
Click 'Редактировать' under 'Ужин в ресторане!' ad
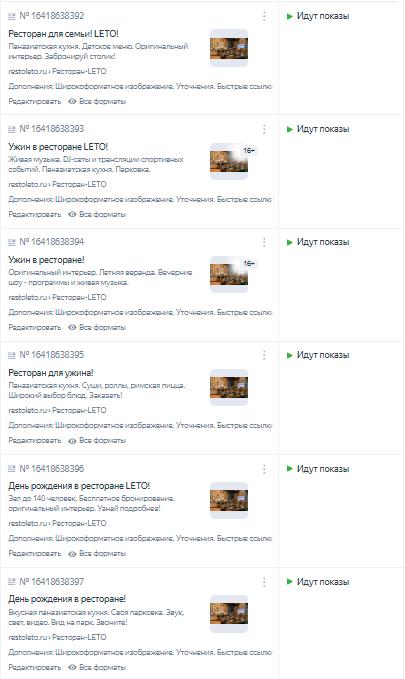pyautogui.click(x=35, y=327)
